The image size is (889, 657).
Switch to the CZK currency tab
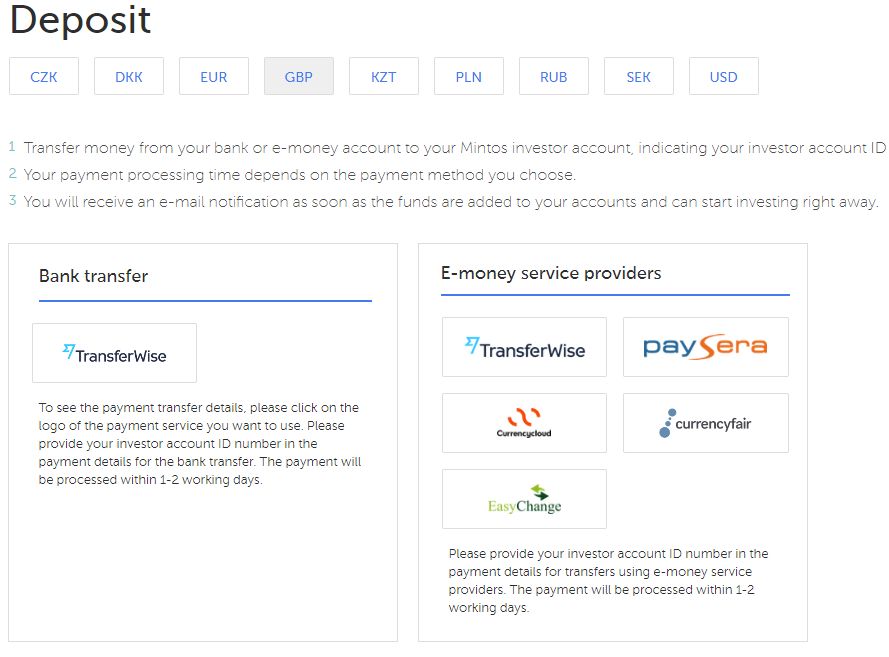pyautogui.click(x=44, y=76)
